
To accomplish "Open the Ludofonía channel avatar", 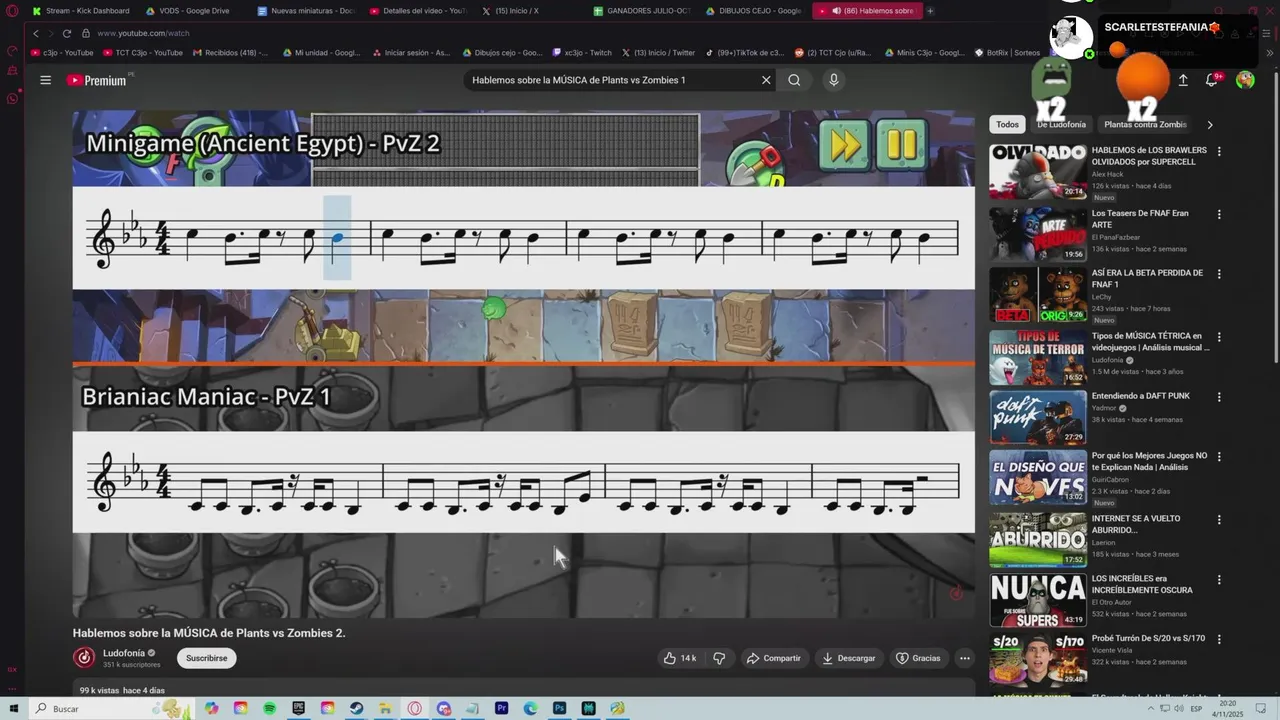I will (84, 657).
